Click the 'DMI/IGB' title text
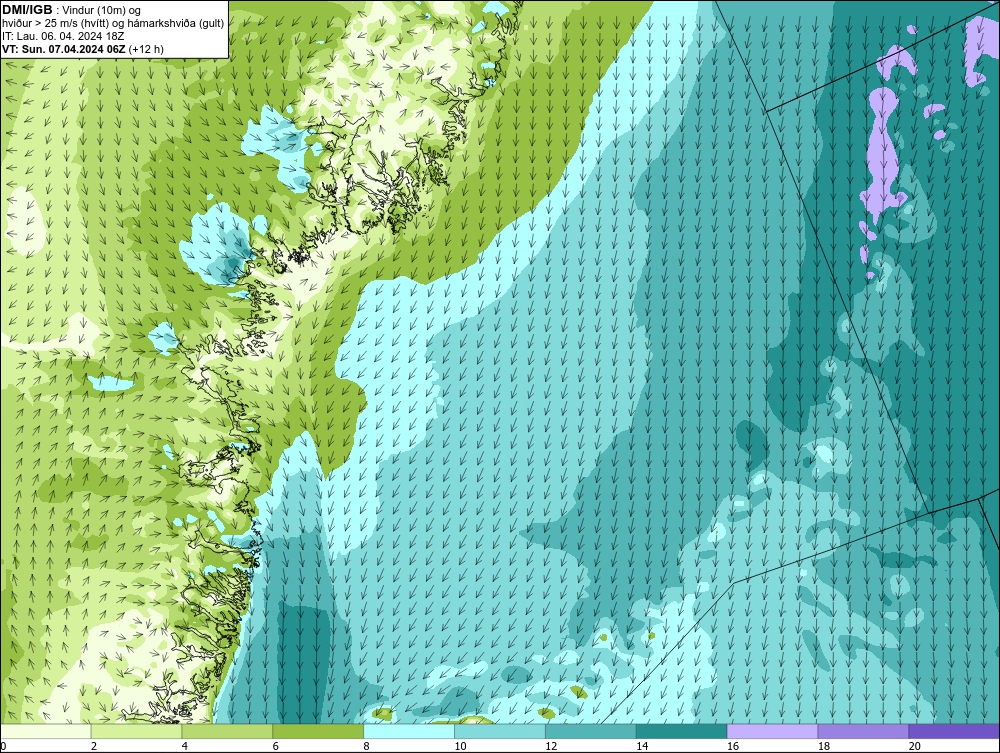Image resolution: width=1000 pixels, height=753 pixels. [27, 10]
